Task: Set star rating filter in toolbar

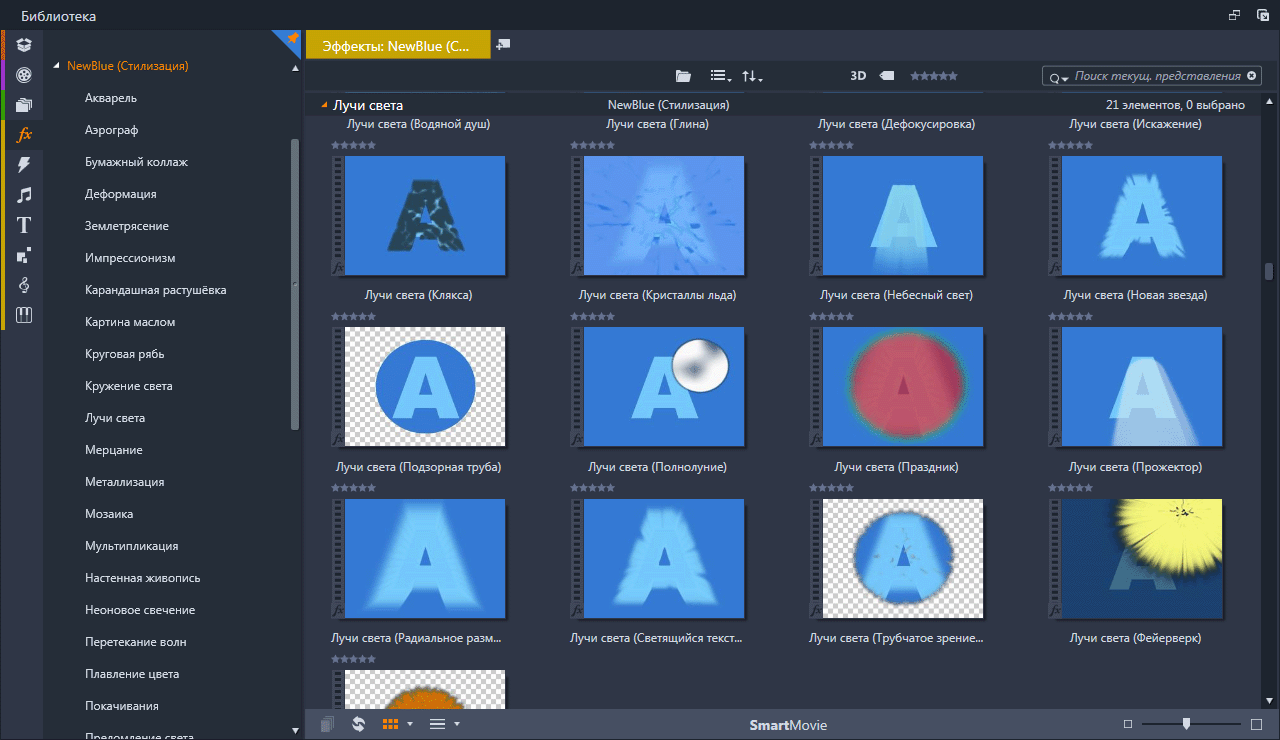Action: pyautogui.click(x=933, y=76)
